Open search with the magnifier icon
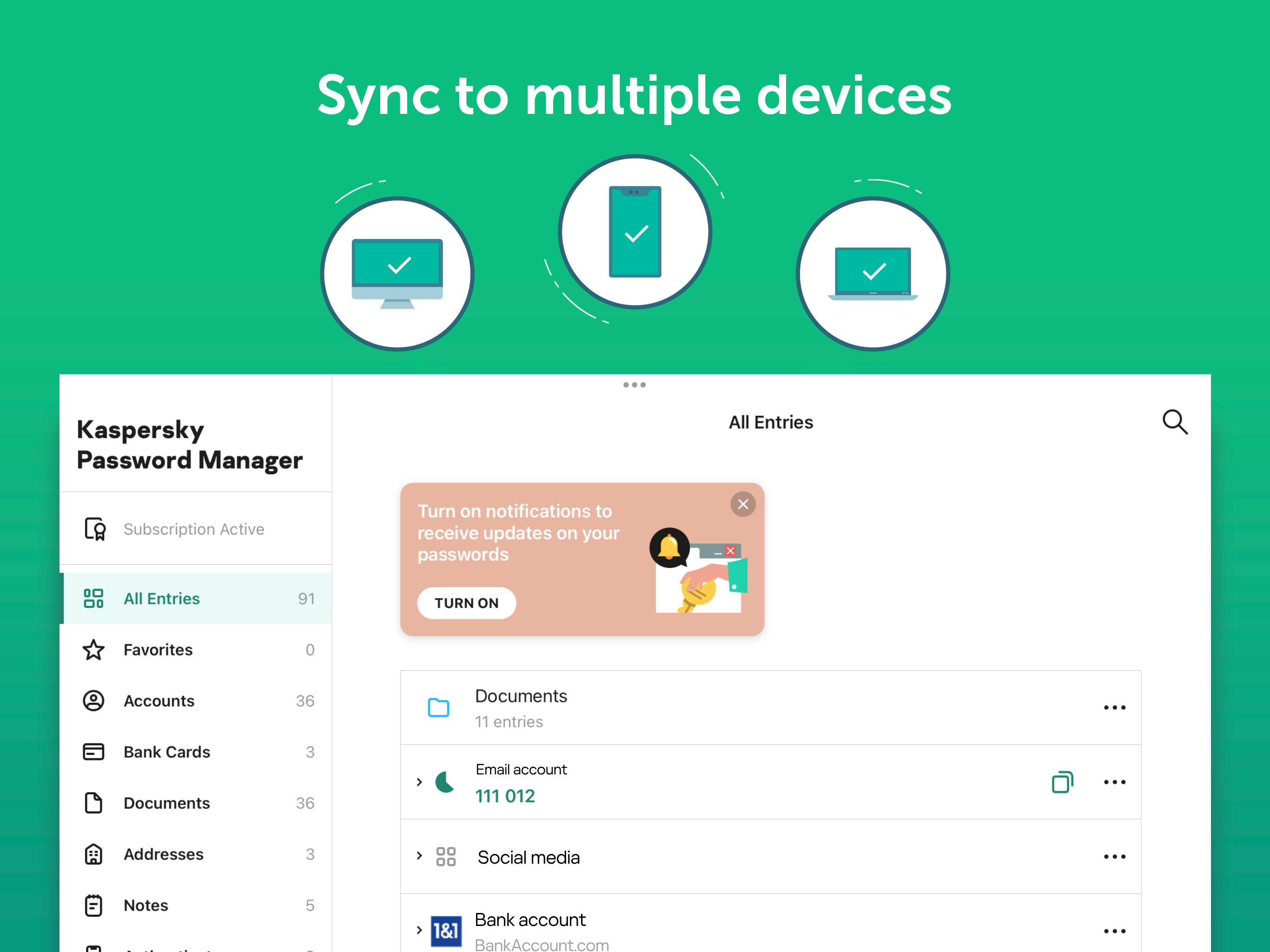Viewport: 1270px width, 952px height. [1175, 422]
